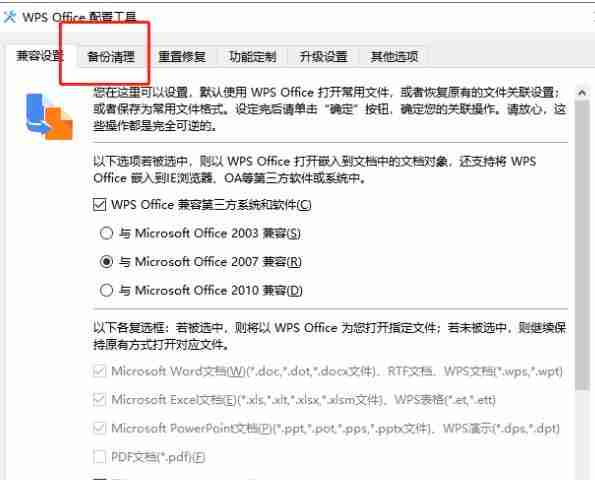Open the 重置修复 tab
Image resolution: width=595 pixels, height=480 pixels.
tap(182, 57)
